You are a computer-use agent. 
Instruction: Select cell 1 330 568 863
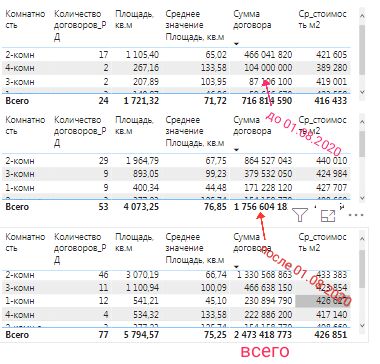pyautogui.click(x=265, y=275)
